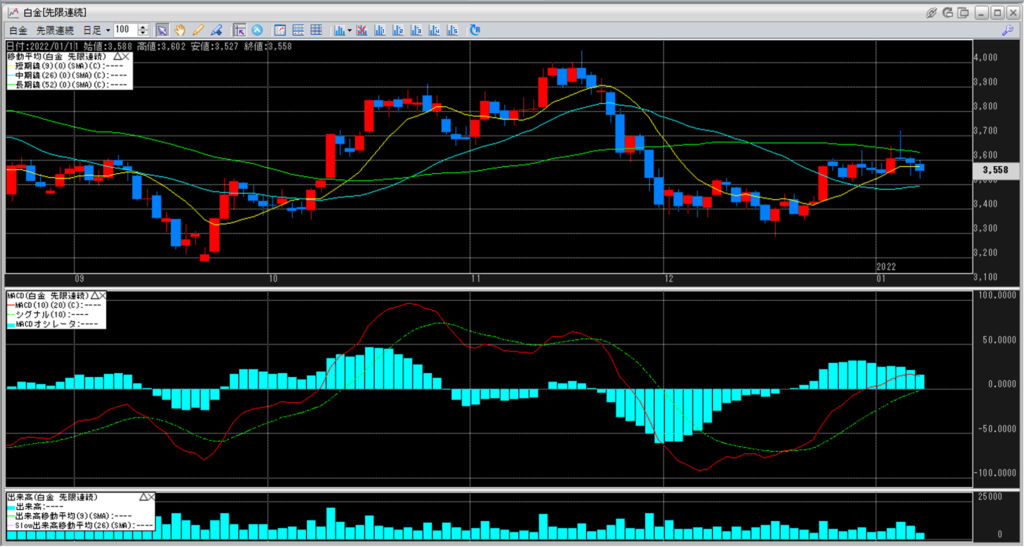
Task: Click the circular refresh icon in toolbar
Action: pyautogui.click(x=257, y=30)
